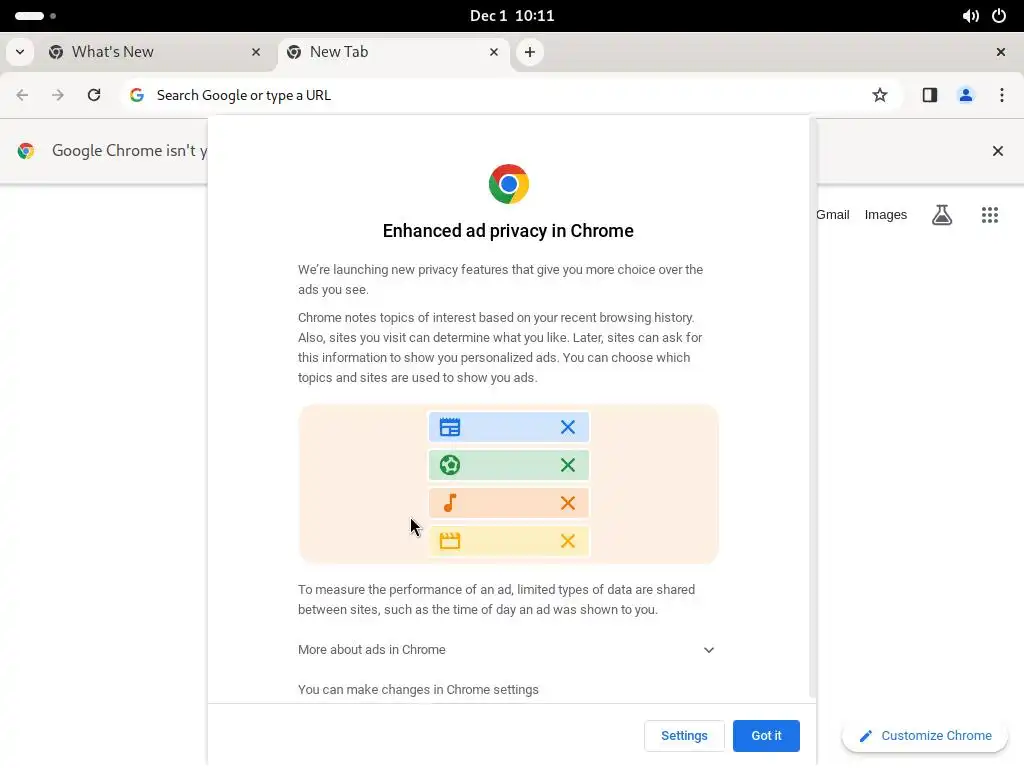Reload the page
This screenshot has height=768, width=1024.
coord(94,95)
